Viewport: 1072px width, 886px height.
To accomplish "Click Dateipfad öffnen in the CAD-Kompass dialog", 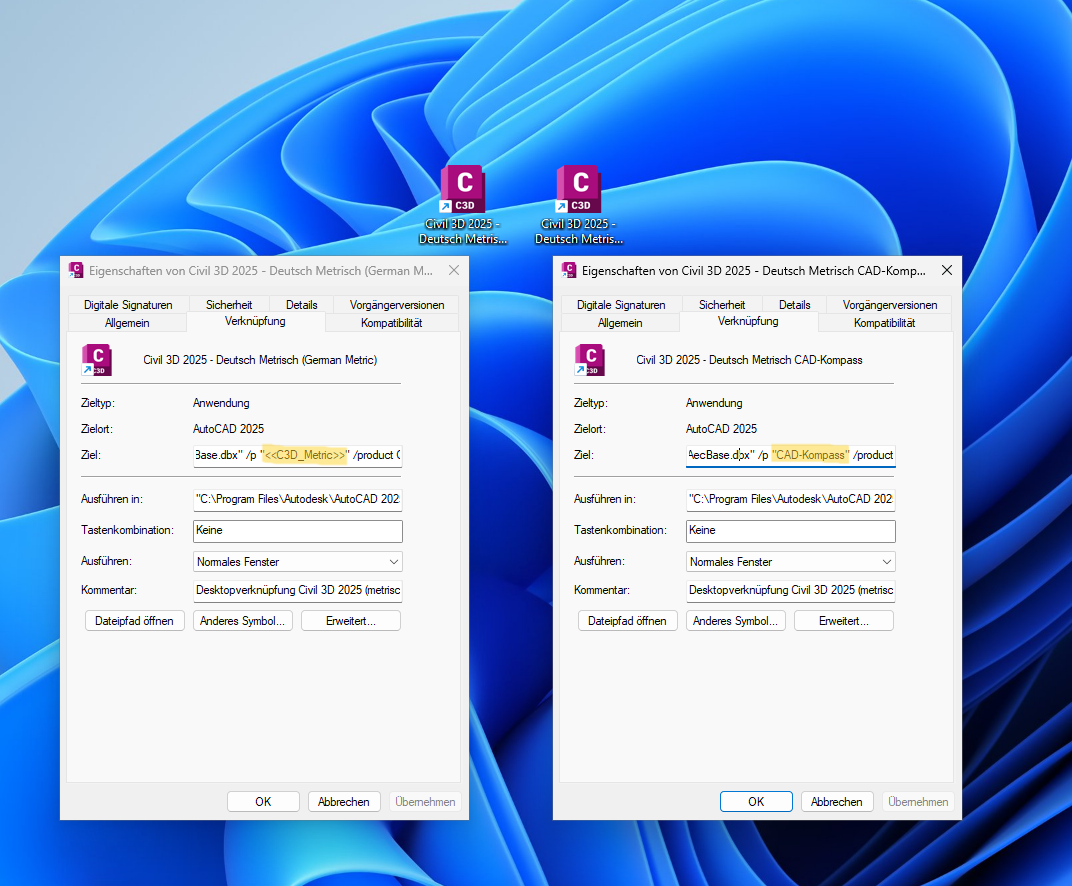I will (628, 621).
